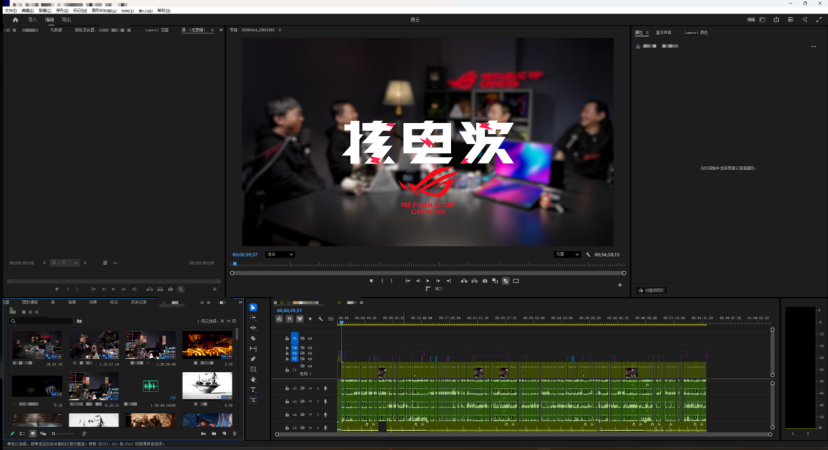
Task: Select the Pen tool
Action: 253,359
